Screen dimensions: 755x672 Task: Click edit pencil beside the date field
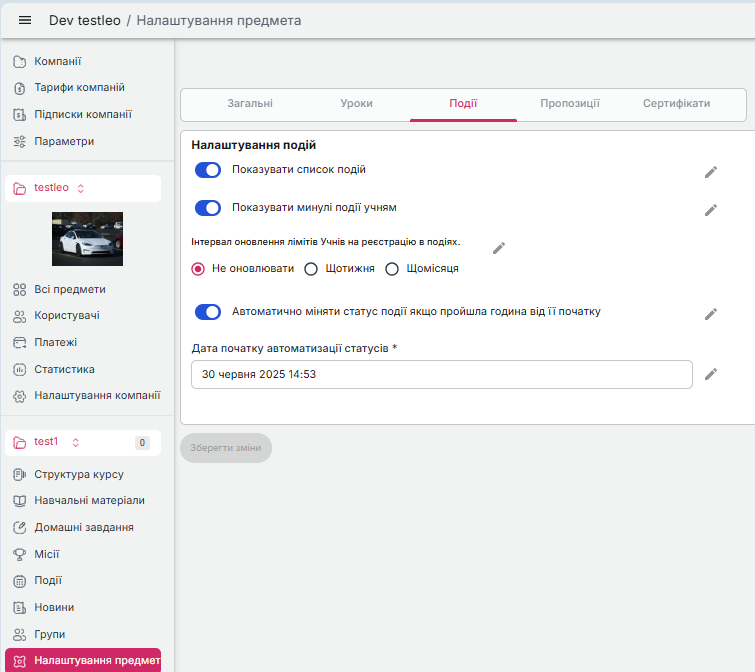click(711, 374)
